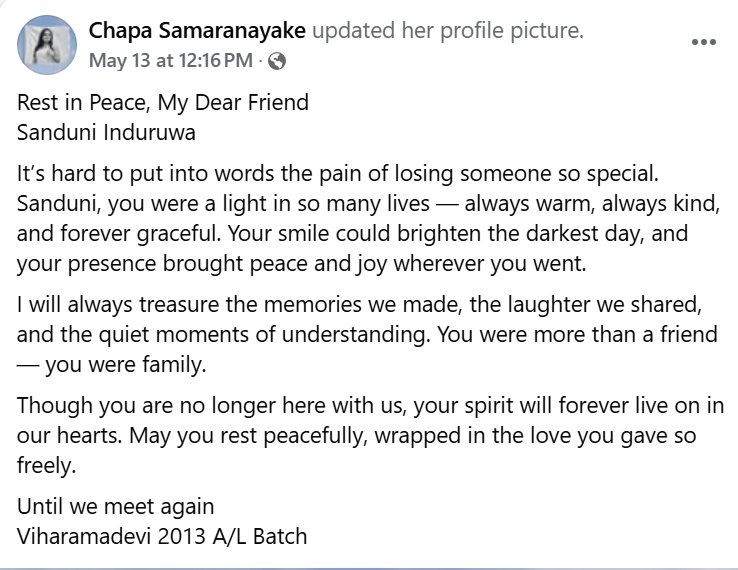
Task: Click the line starting 'and forever graceful'
Action: pyautogui.click(x=353, y=233)
